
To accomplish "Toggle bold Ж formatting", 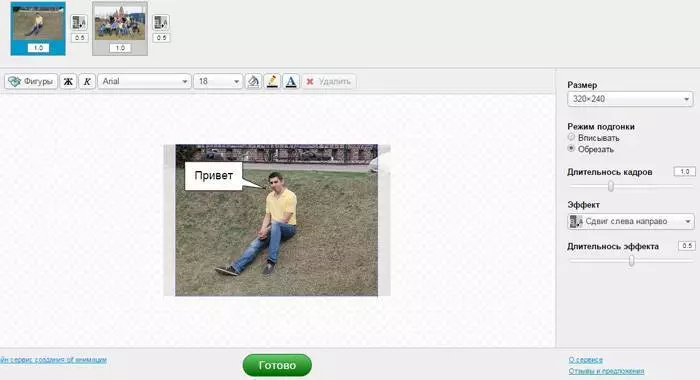I will click(x=68, y=81).
